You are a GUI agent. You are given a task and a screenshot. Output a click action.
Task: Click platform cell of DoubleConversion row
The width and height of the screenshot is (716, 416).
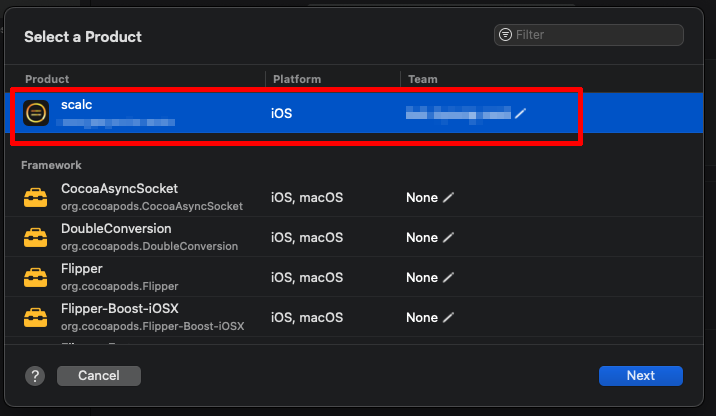307,237
